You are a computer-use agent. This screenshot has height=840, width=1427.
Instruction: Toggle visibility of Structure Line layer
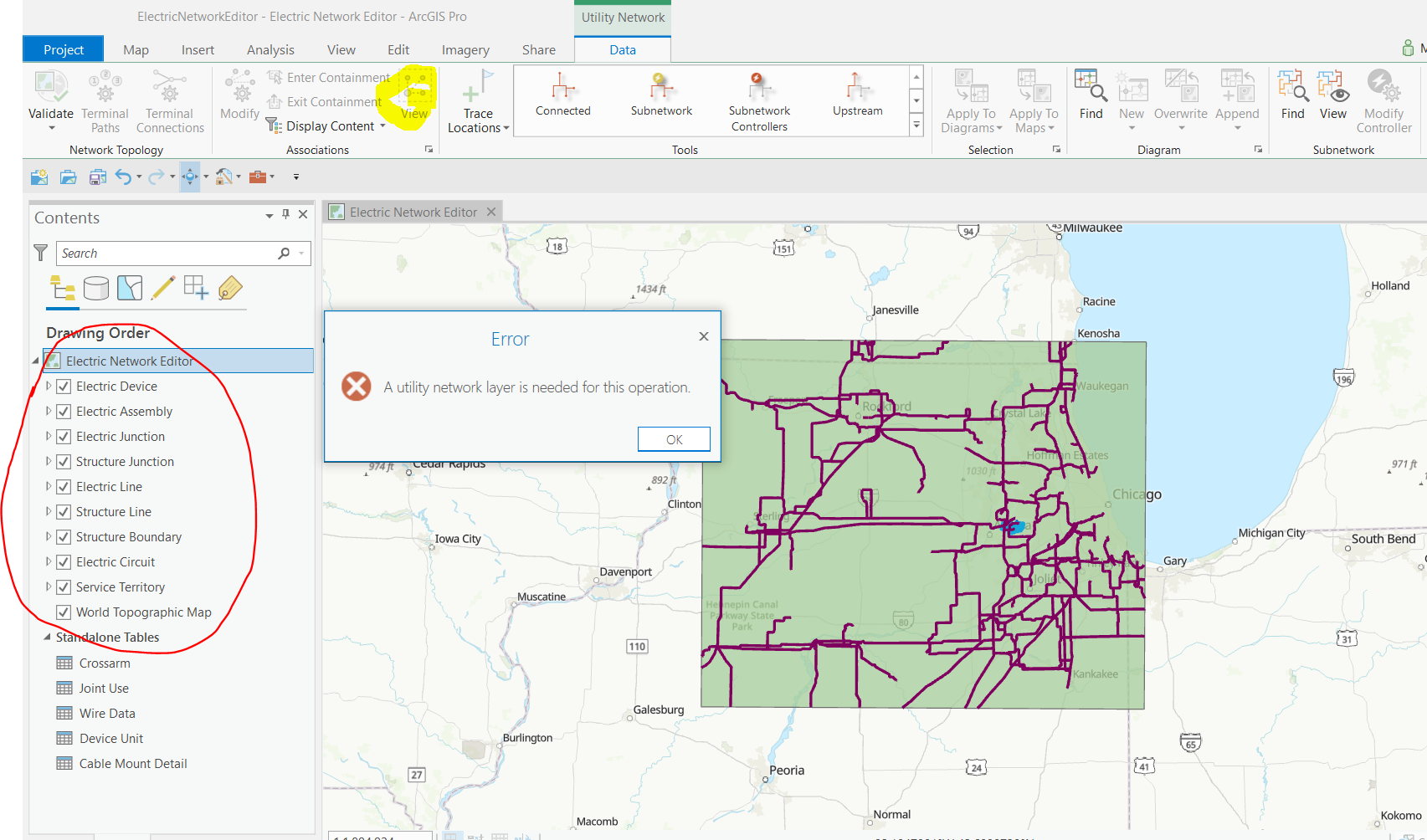coord(64,512)
